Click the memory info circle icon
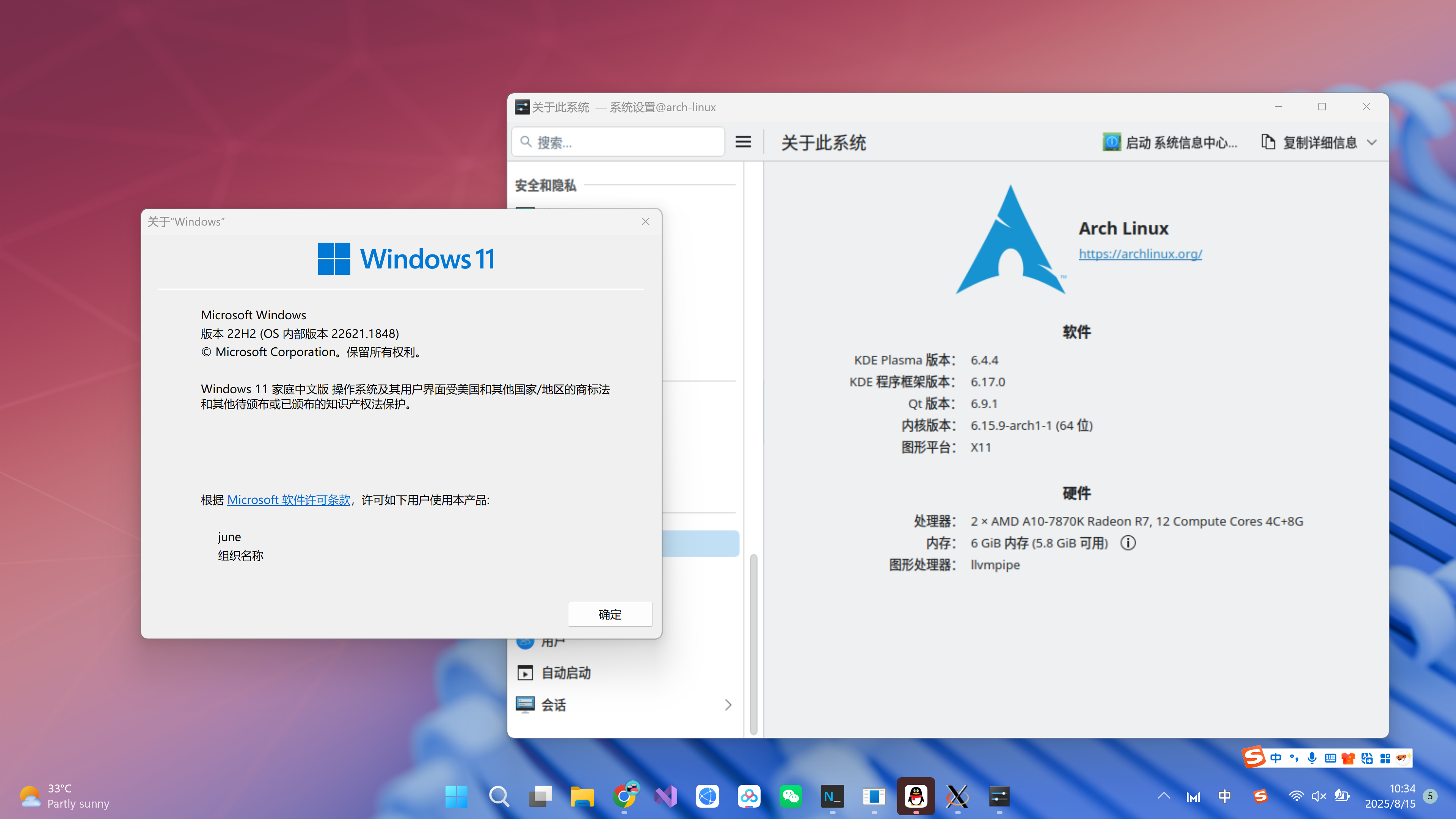The height and width of the screenshot is (819, 1456). (x=1128, y=543)
